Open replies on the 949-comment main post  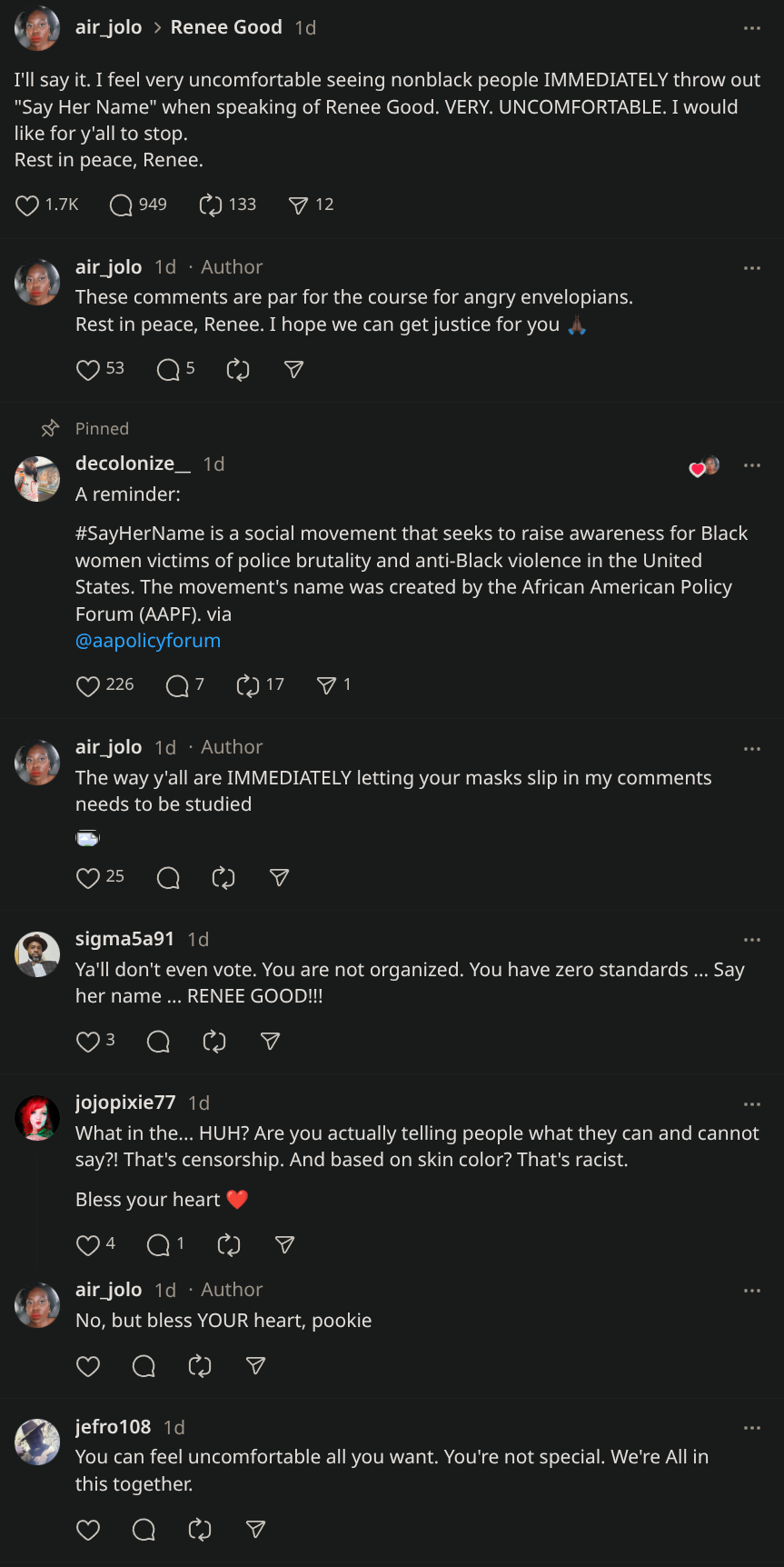pos(121,205)
